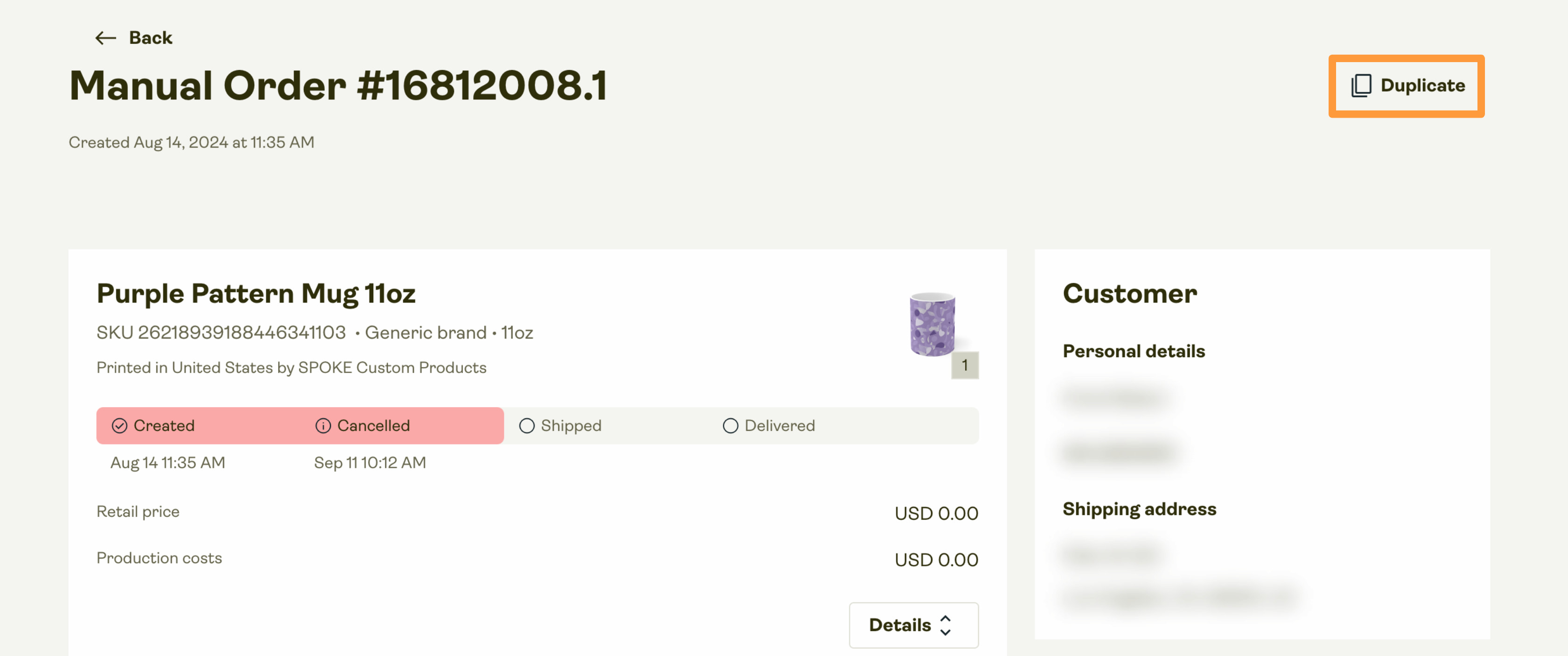This screenshot has height=656, width=1568.
Task: Click the checkmark icon on Created status
Action: point(120,426)
